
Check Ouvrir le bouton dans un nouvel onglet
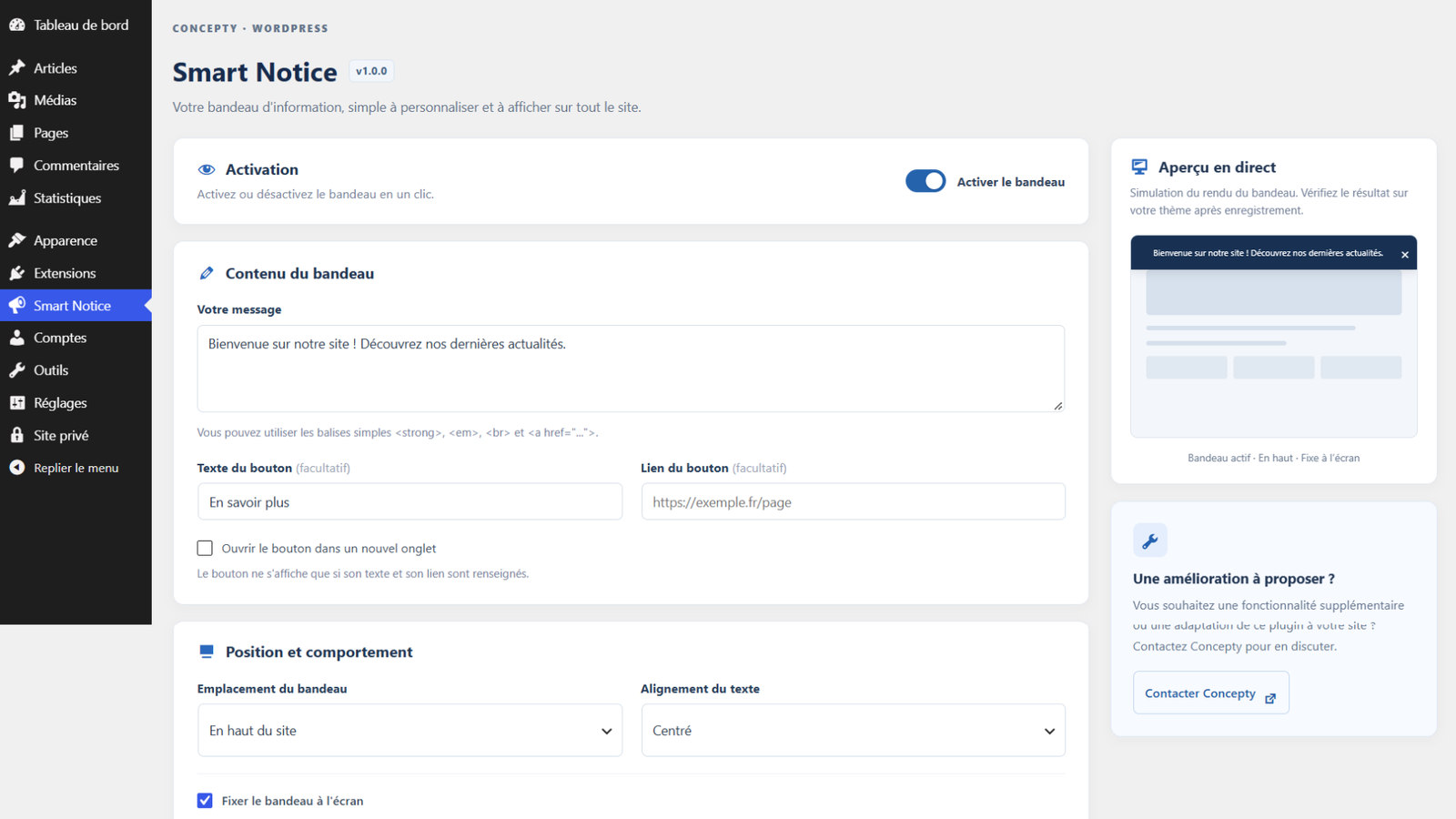(x=205, y=548)
